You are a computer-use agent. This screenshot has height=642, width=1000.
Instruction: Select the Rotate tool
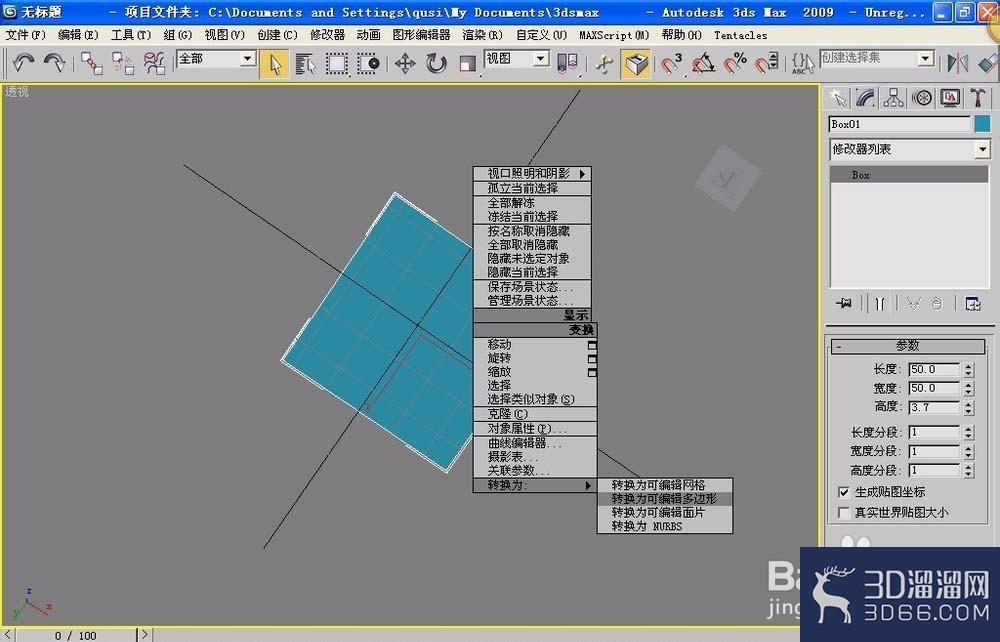(436, 64)
